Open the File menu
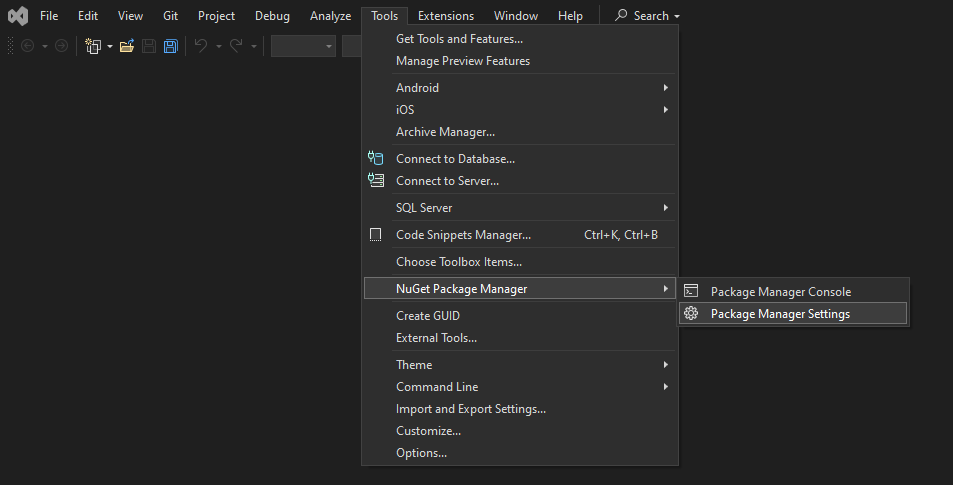 tap(49, 16)
